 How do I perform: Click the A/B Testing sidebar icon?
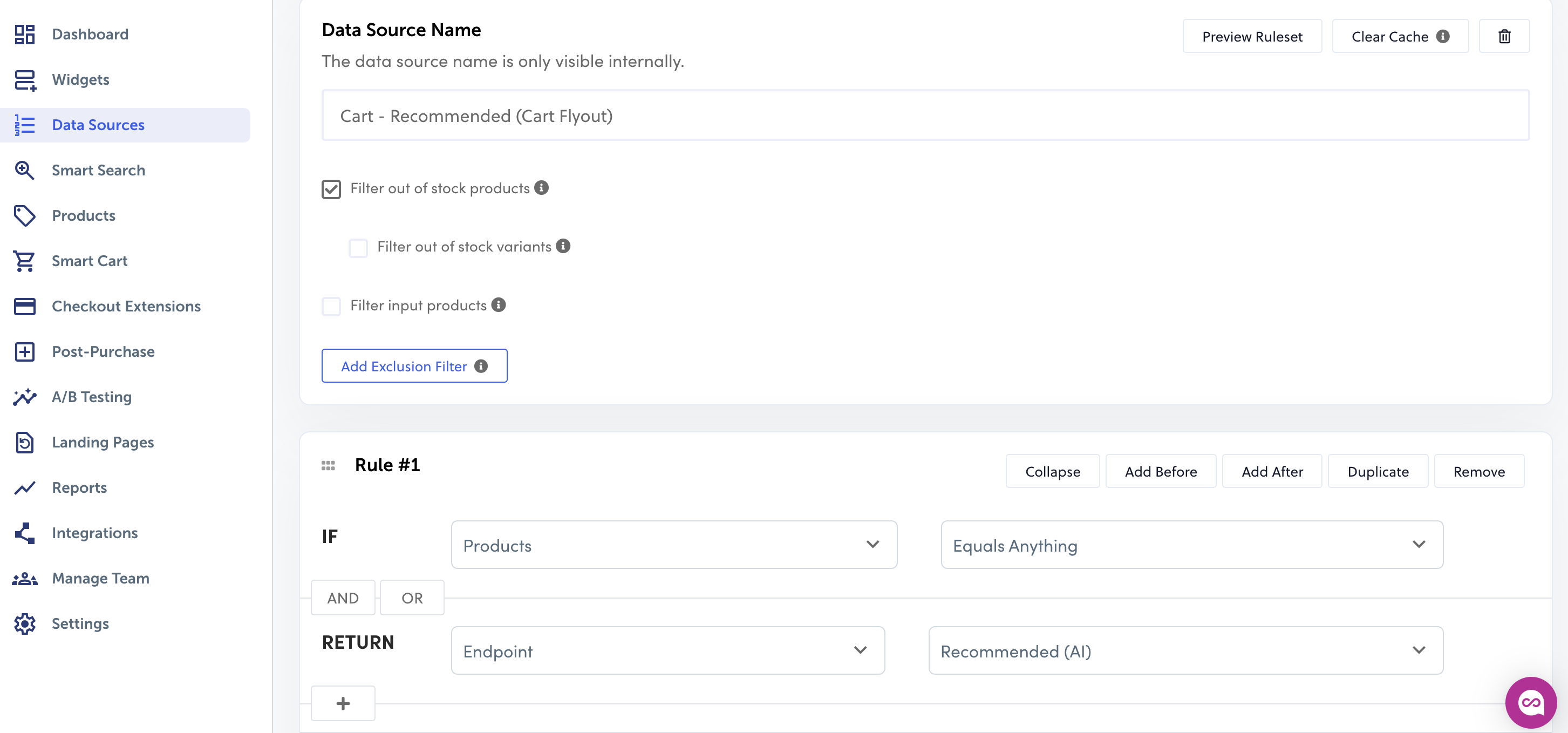pyautogui.click(x=24, y=397)
